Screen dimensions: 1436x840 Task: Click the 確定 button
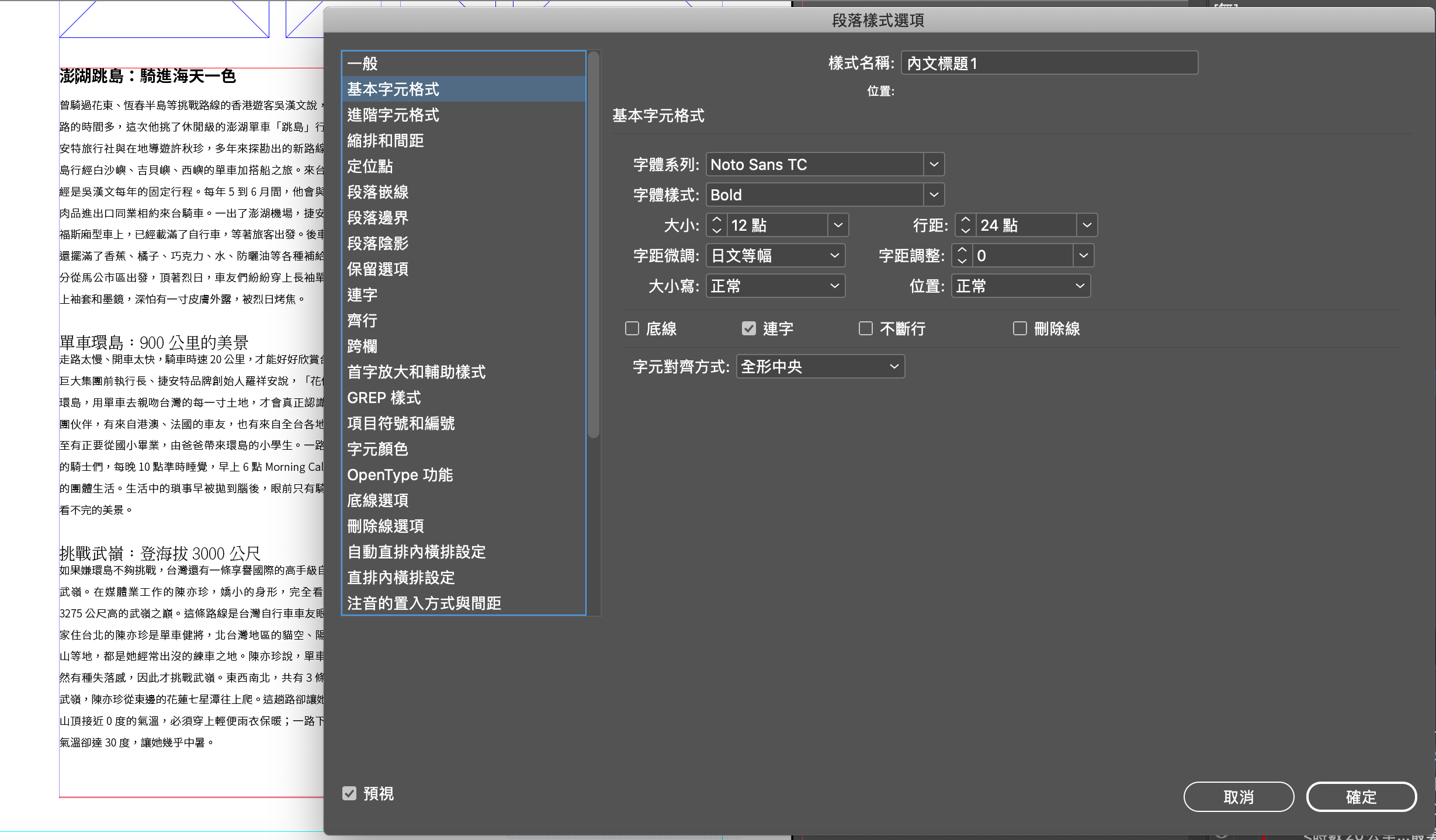1361,797
